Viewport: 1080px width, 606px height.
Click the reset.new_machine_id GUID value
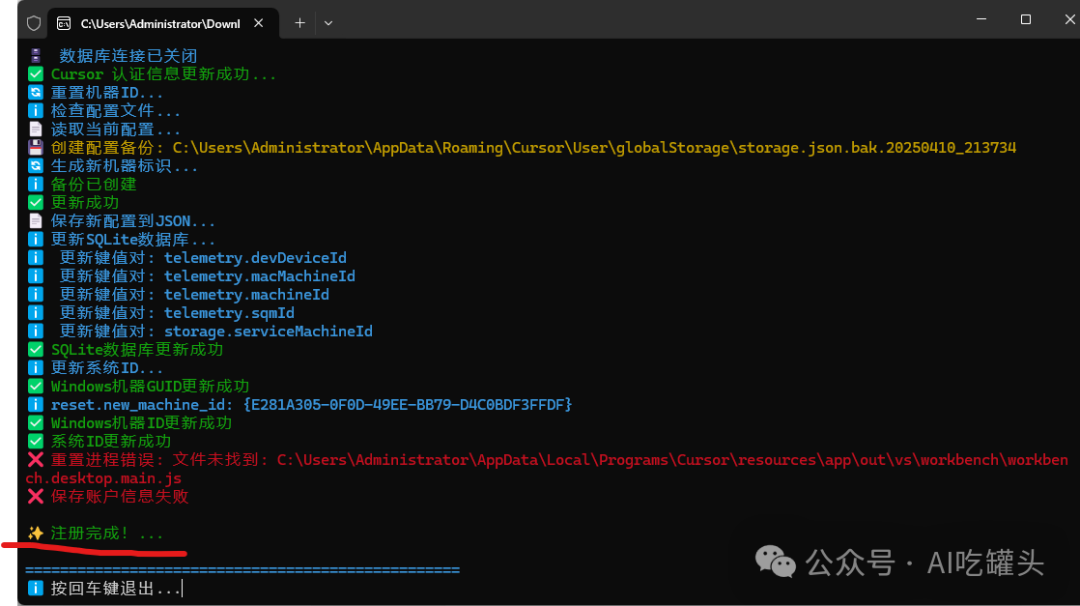click(408, 405)
